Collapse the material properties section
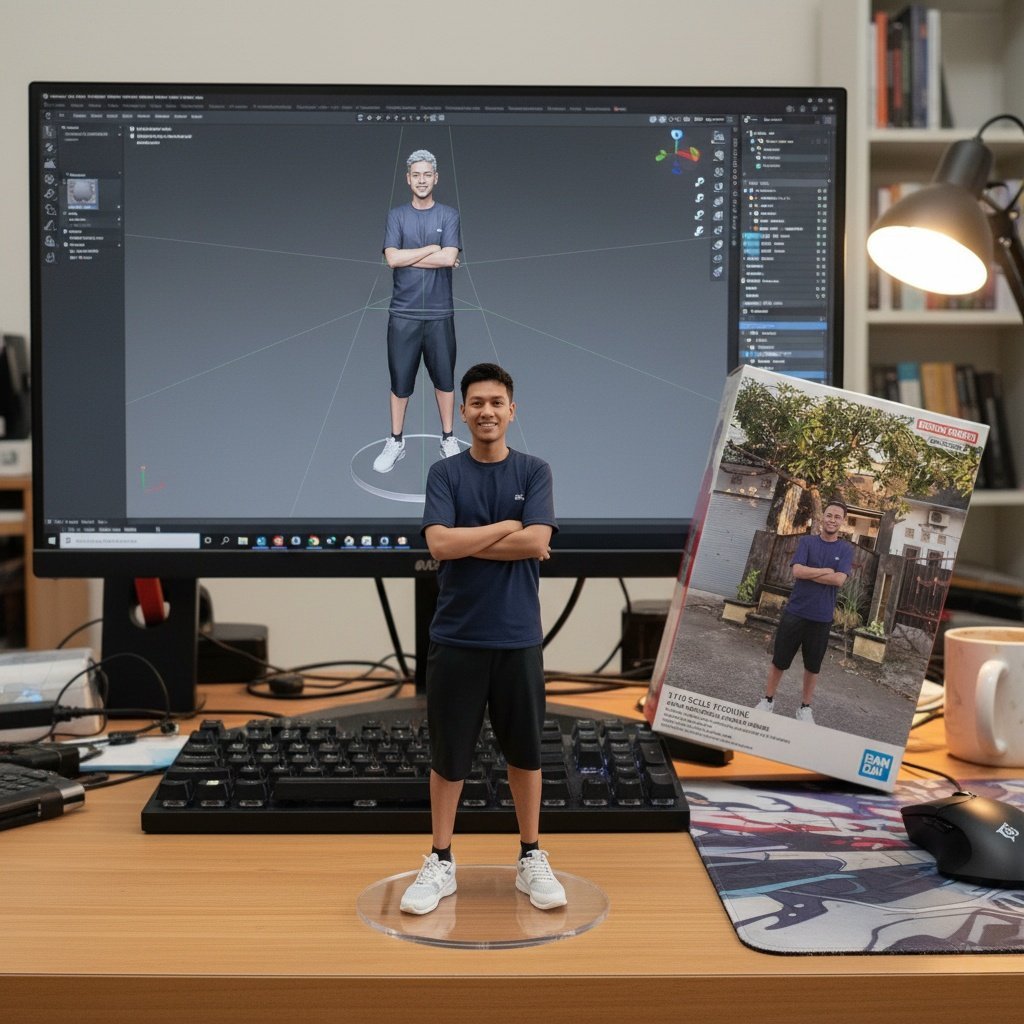 [65, 172]
